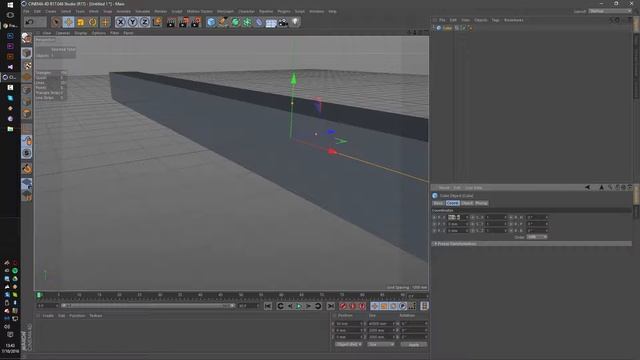Play animation forwards
This screenshot has width=640, height=360.
coord(299,306)
